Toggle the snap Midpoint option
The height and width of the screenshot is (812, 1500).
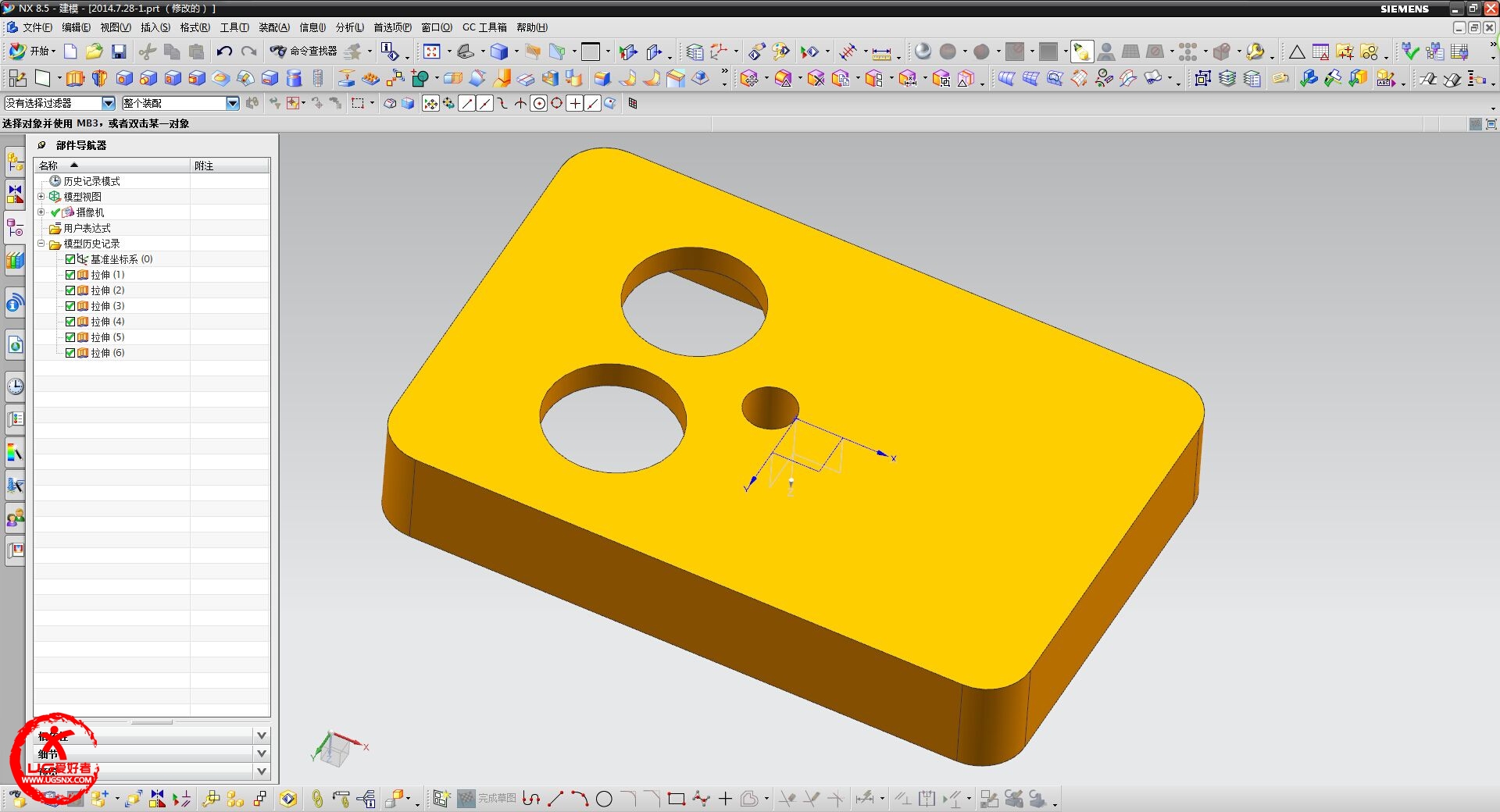tap(484, 103)
